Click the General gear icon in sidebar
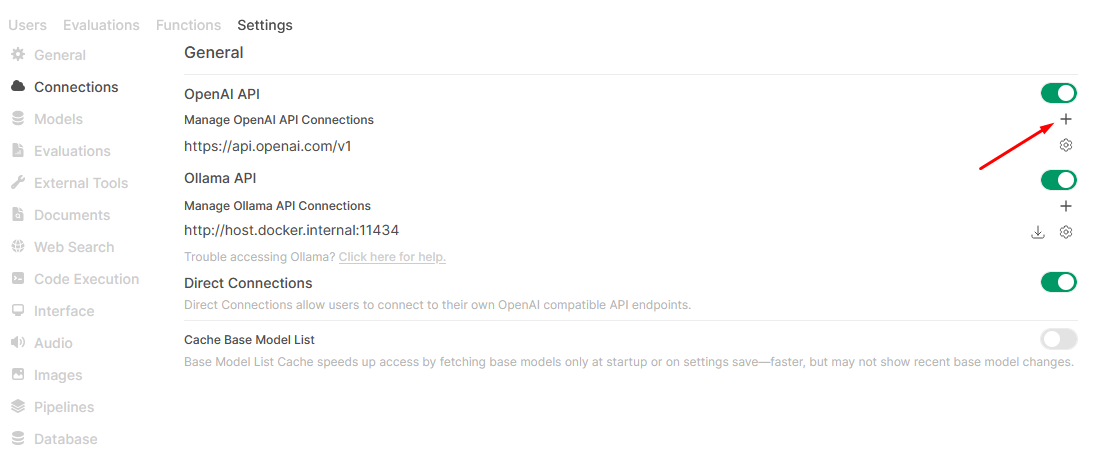 [18, 55]
